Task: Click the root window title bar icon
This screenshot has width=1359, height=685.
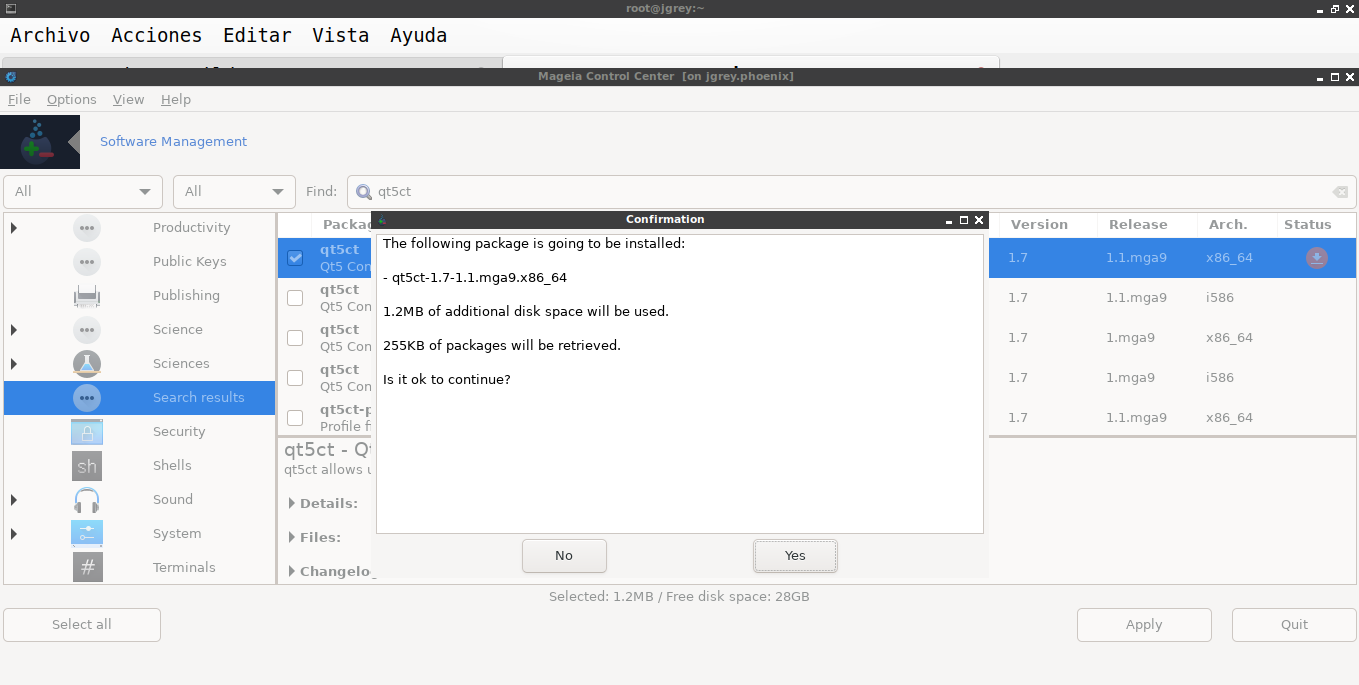Action: click(x=10, y=8)
